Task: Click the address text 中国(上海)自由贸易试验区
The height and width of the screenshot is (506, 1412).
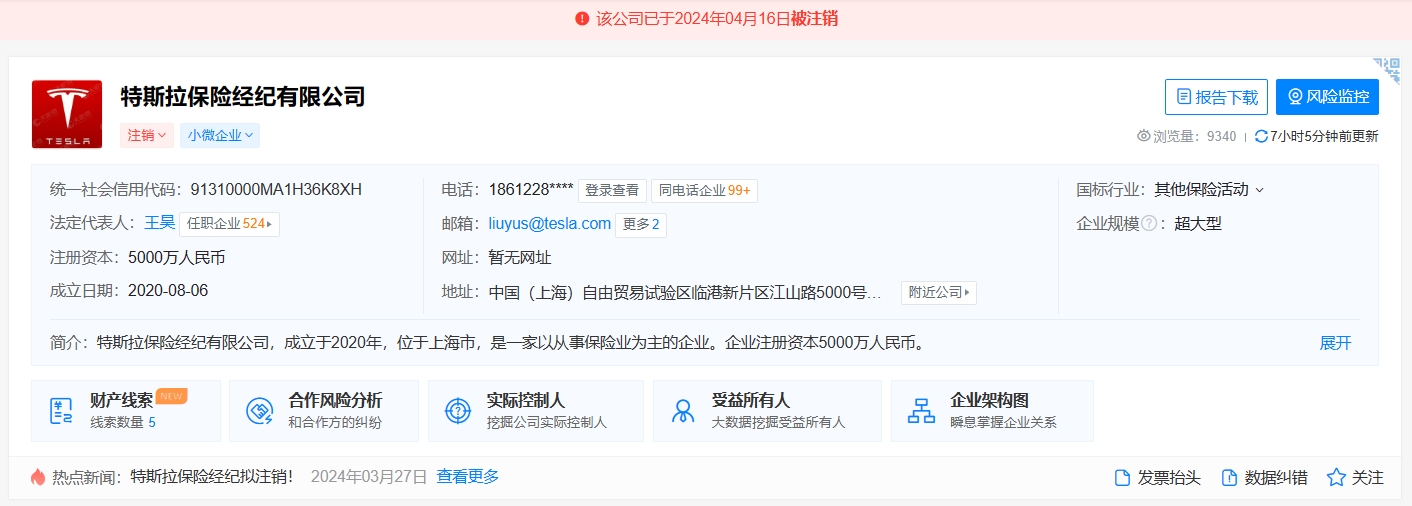Action: tap(685, 292)
